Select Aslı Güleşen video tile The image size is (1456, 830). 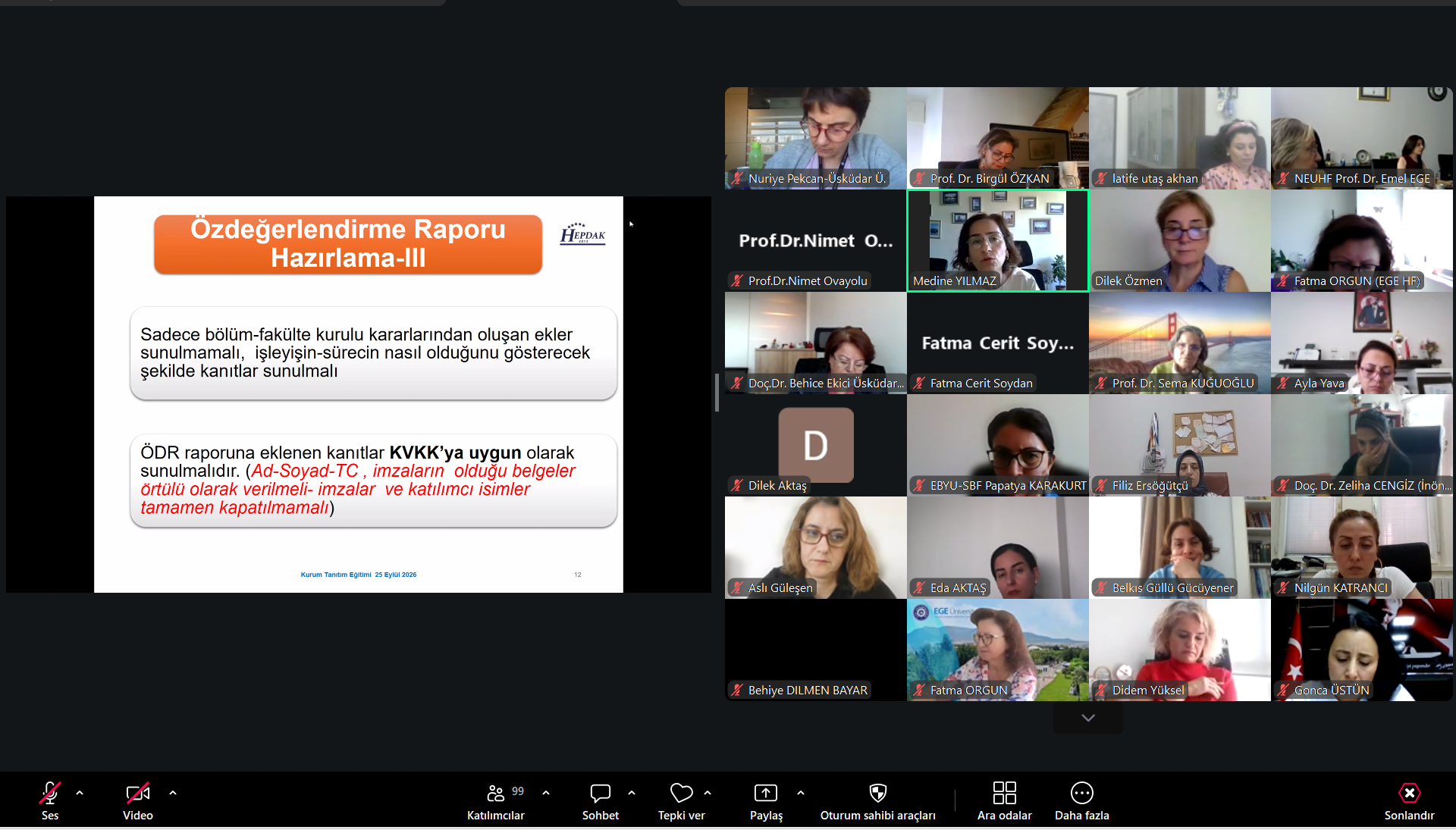(x=816, y=547)
